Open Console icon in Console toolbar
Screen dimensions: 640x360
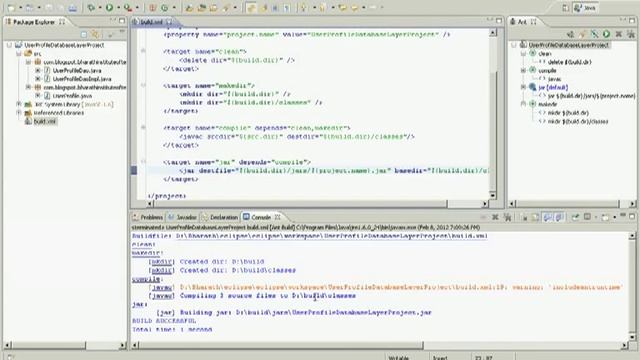coord(605,217)
